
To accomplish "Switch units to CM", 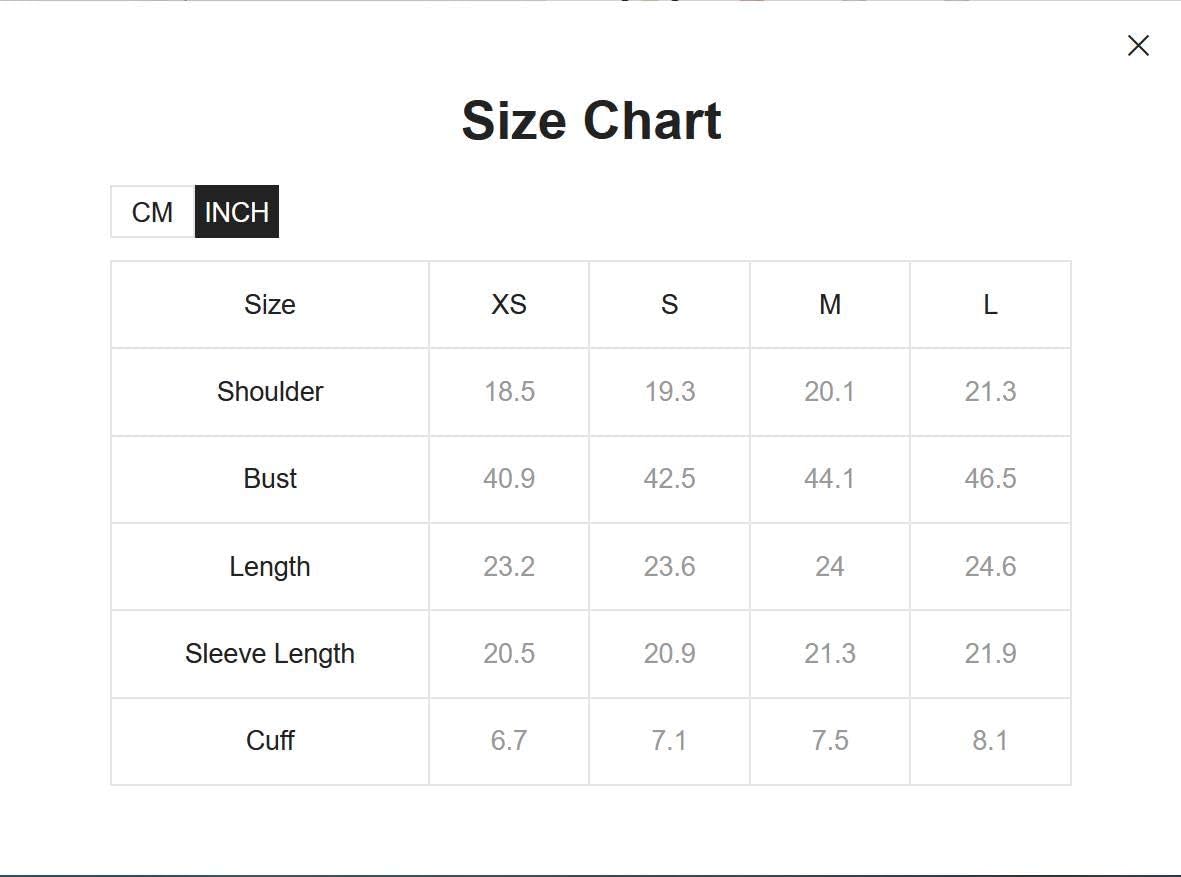I will (x=152, y=212).
